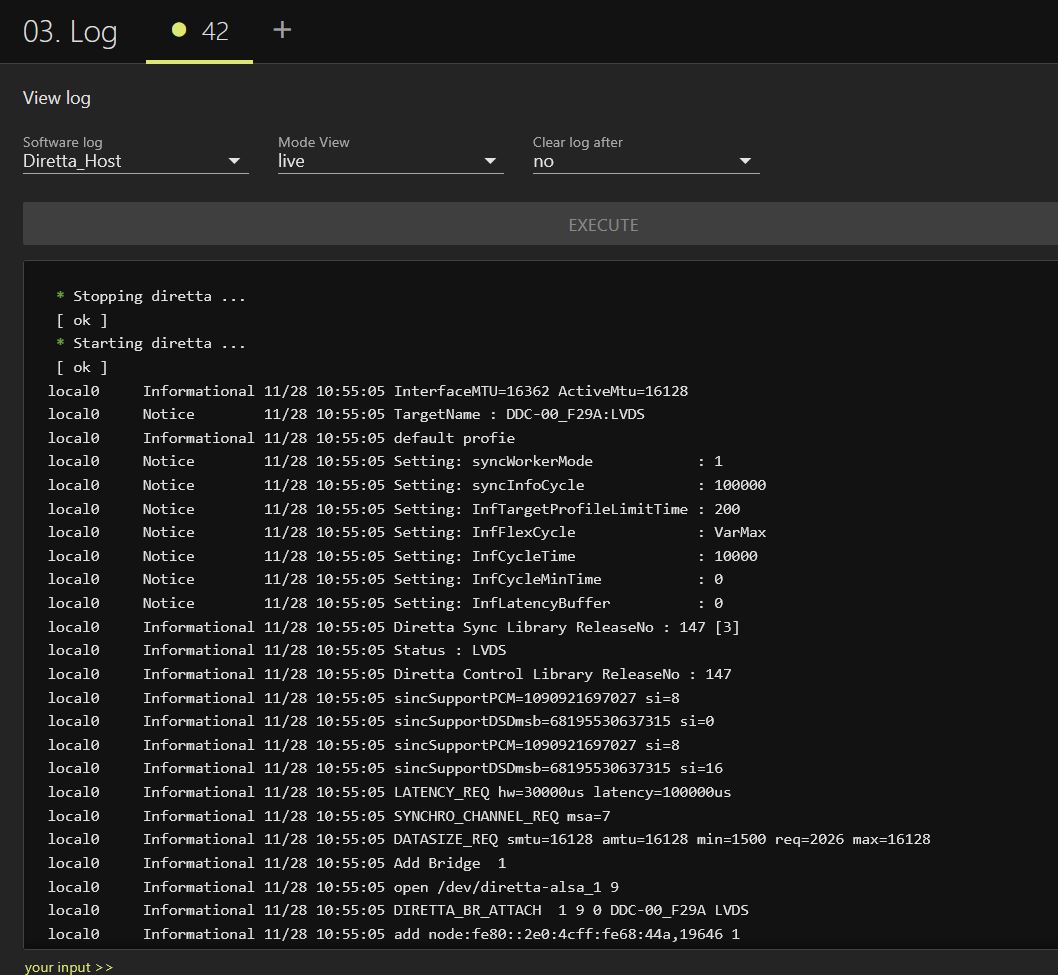Click the 03. Log page title
Viewport: 1058px width, 975px height.
pos(70,32)
